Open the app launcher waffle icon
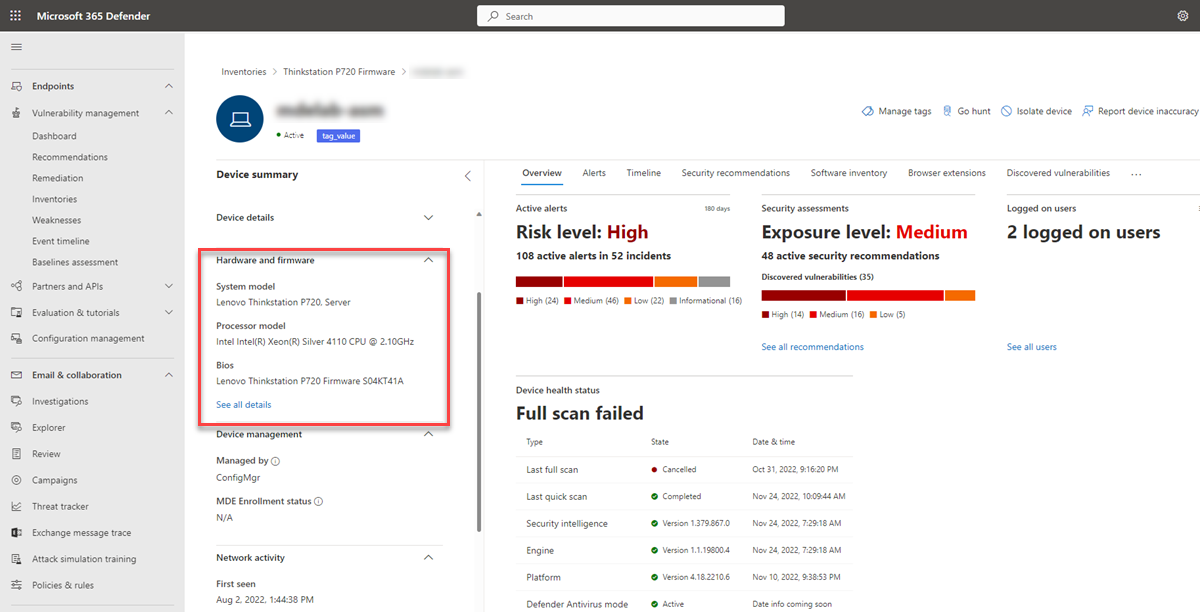 point(16,16)
